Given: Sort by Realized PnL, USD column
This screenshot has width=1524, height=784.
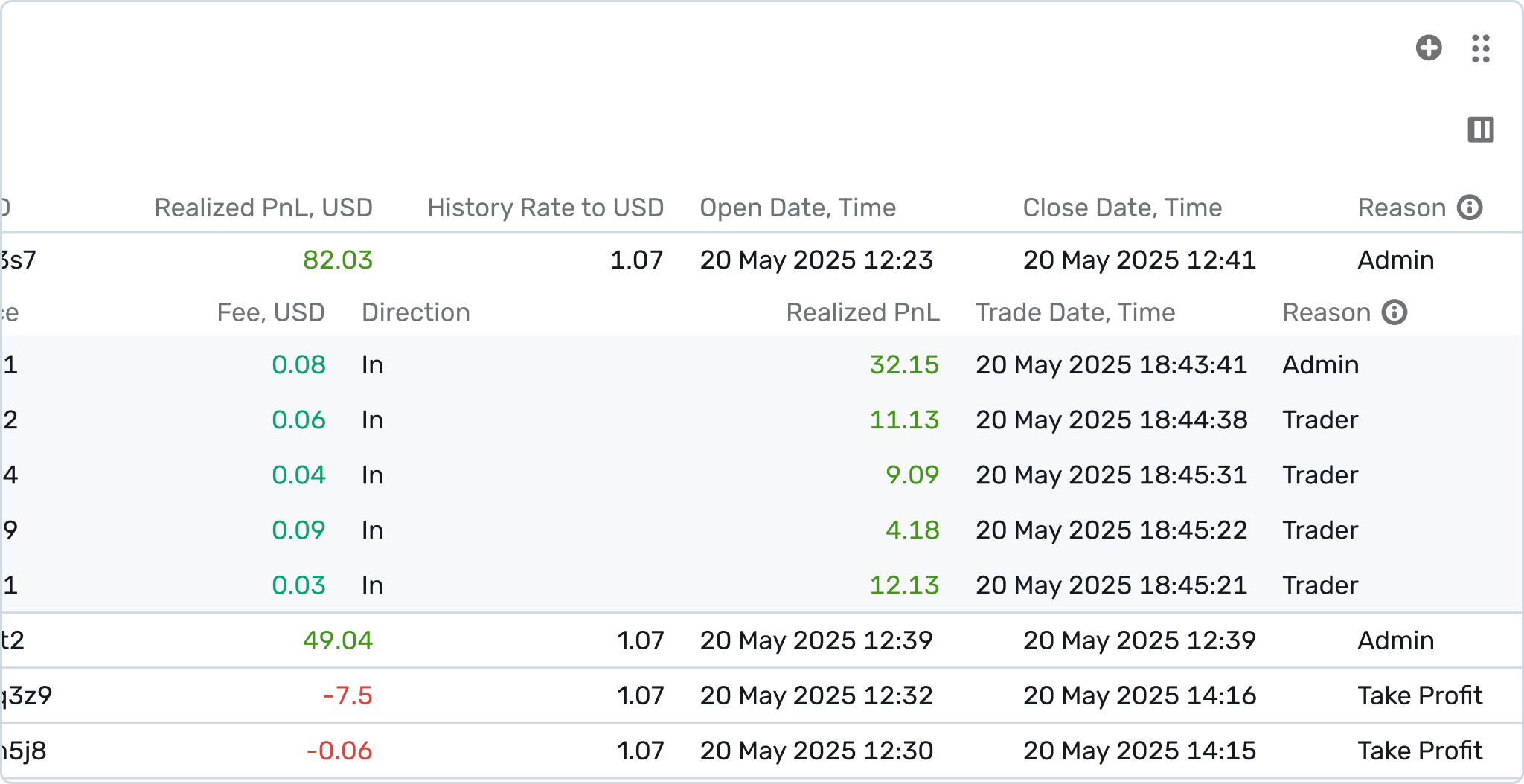Looking at the screenshot, I should click(x=263, y=208).
